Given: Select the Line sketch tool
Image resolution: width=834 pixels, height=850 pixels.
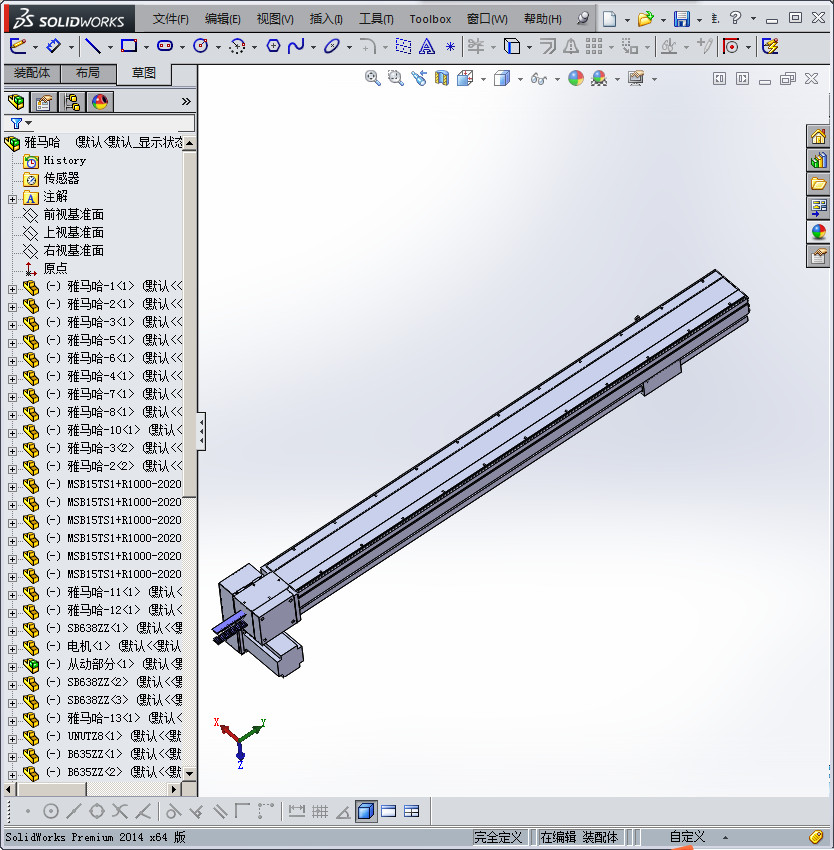Looking at the screenshot, I should click(x=93, y=47).
